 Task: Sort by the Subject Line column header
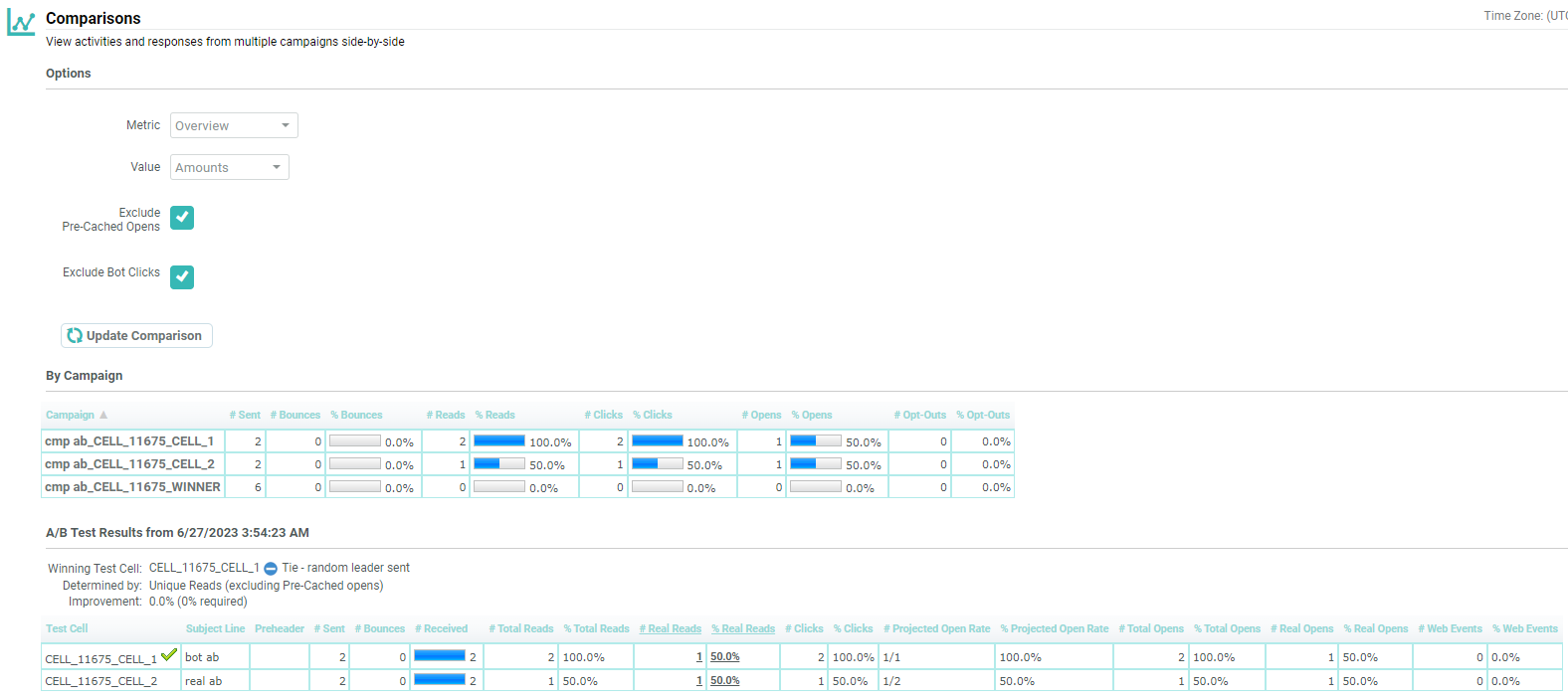pos(215,629)
